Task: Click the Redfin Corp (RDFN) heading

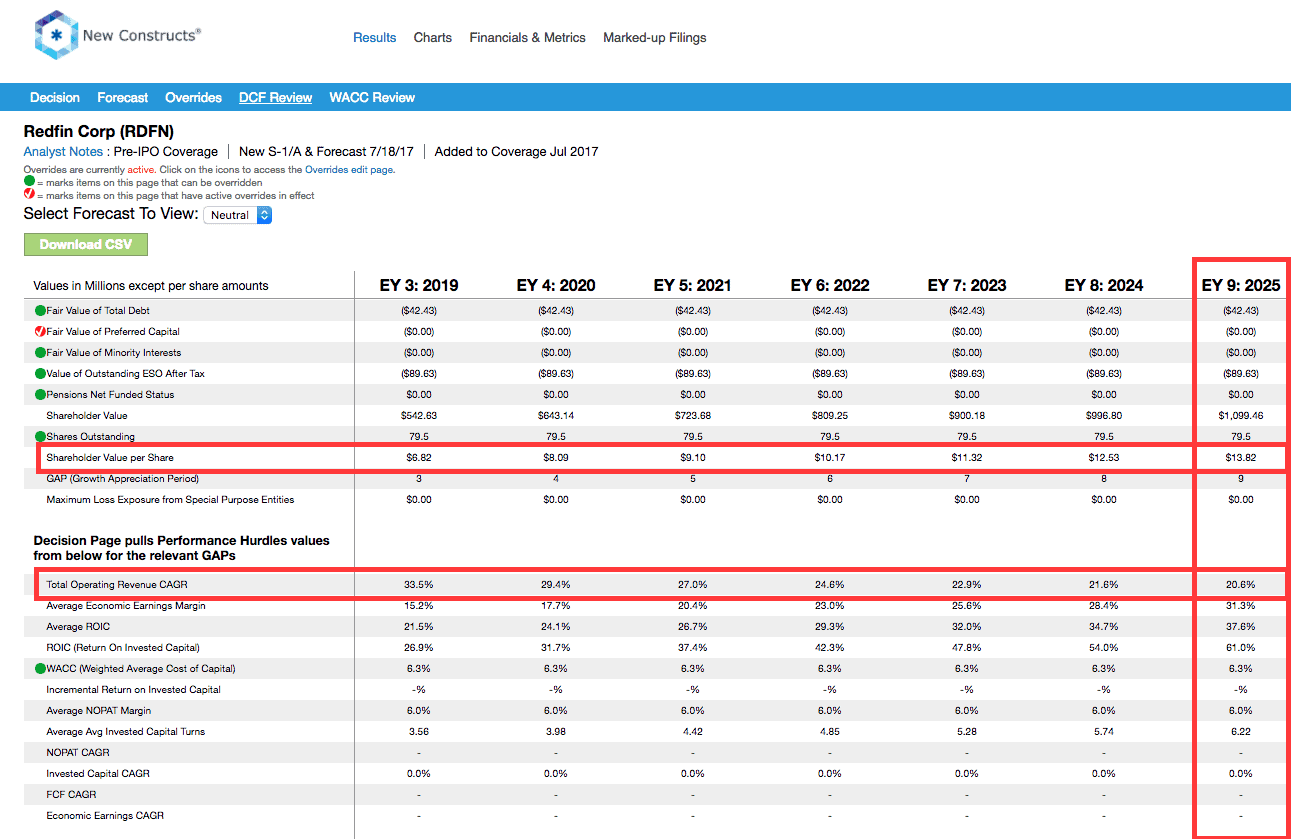Action: (x=99, y=131)
